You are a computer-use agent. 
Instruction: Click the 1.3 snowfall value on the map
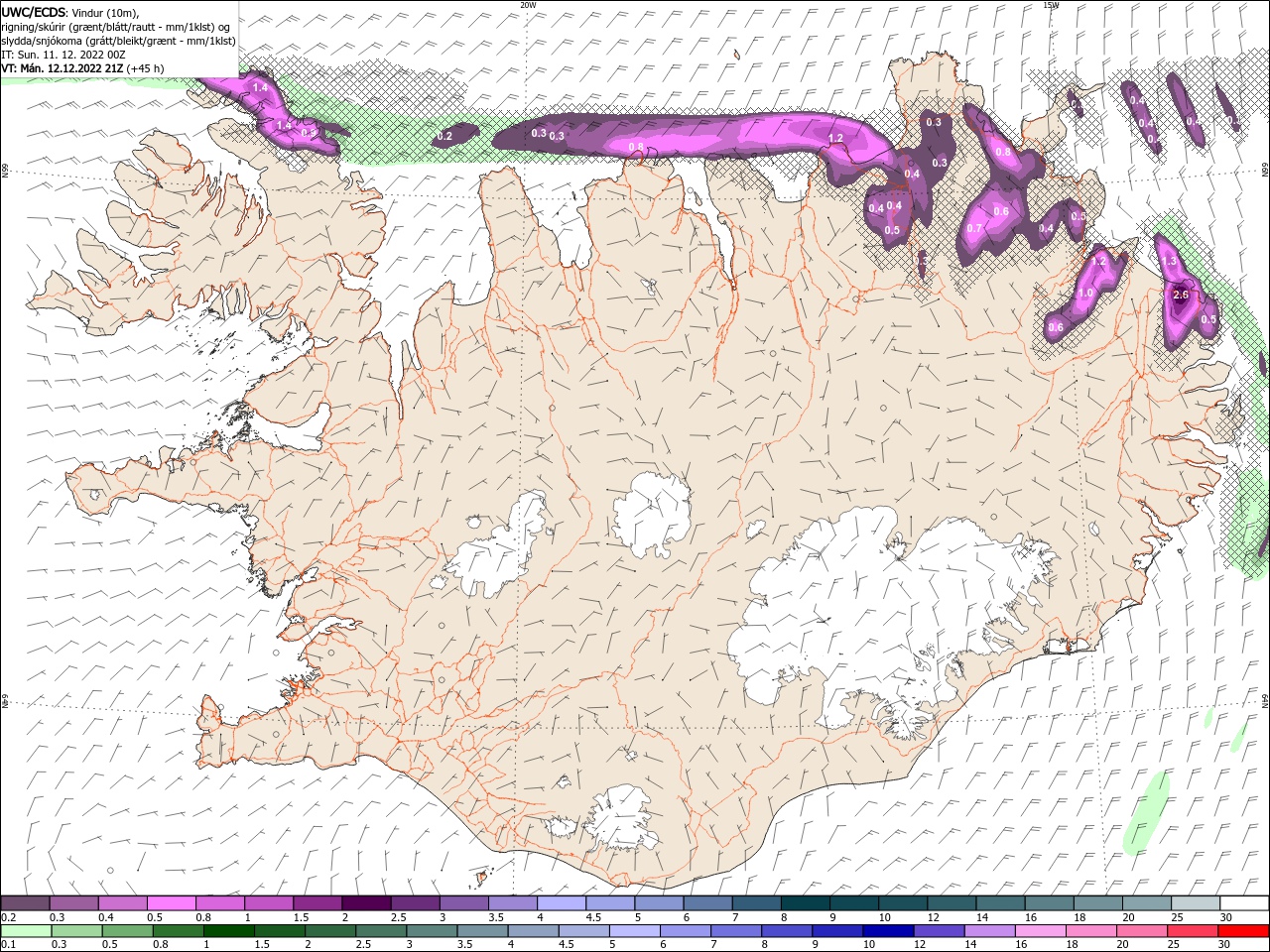point(1169,261)
